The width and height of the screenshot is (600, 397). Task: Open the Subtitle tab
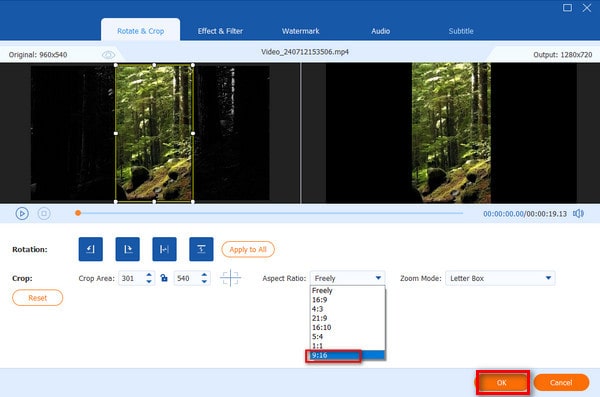pyautogui.click(x=461, y=31)
